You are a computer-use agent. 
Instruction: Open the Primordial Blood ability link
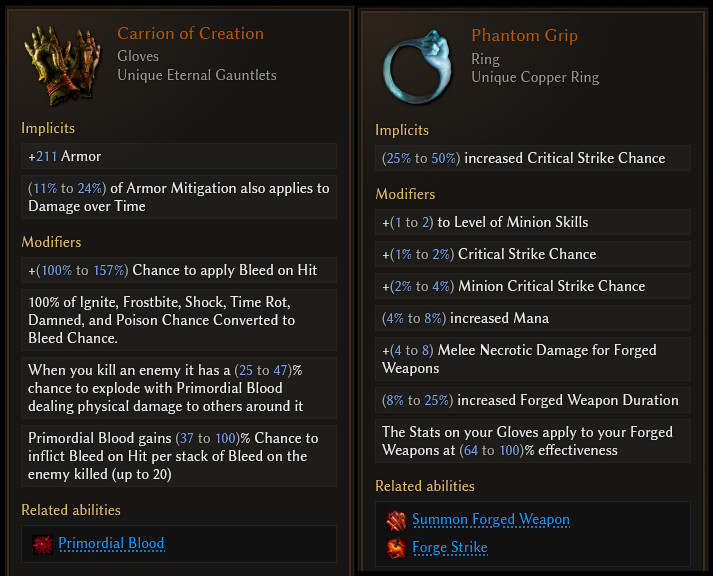(111, 544)
